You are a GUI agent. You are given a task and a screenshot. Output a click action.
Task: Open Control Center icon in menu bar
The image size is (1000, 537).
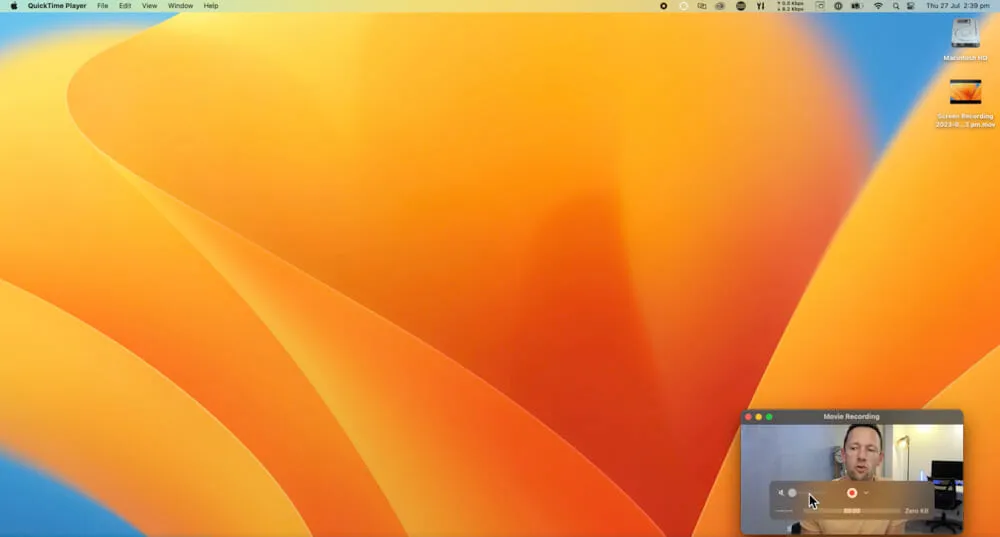[x=910, y=6]
